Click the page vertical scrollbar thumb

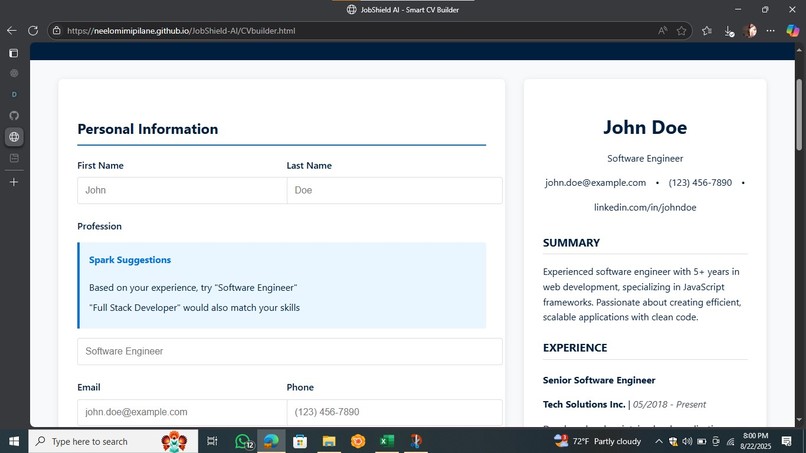(799, 114)
